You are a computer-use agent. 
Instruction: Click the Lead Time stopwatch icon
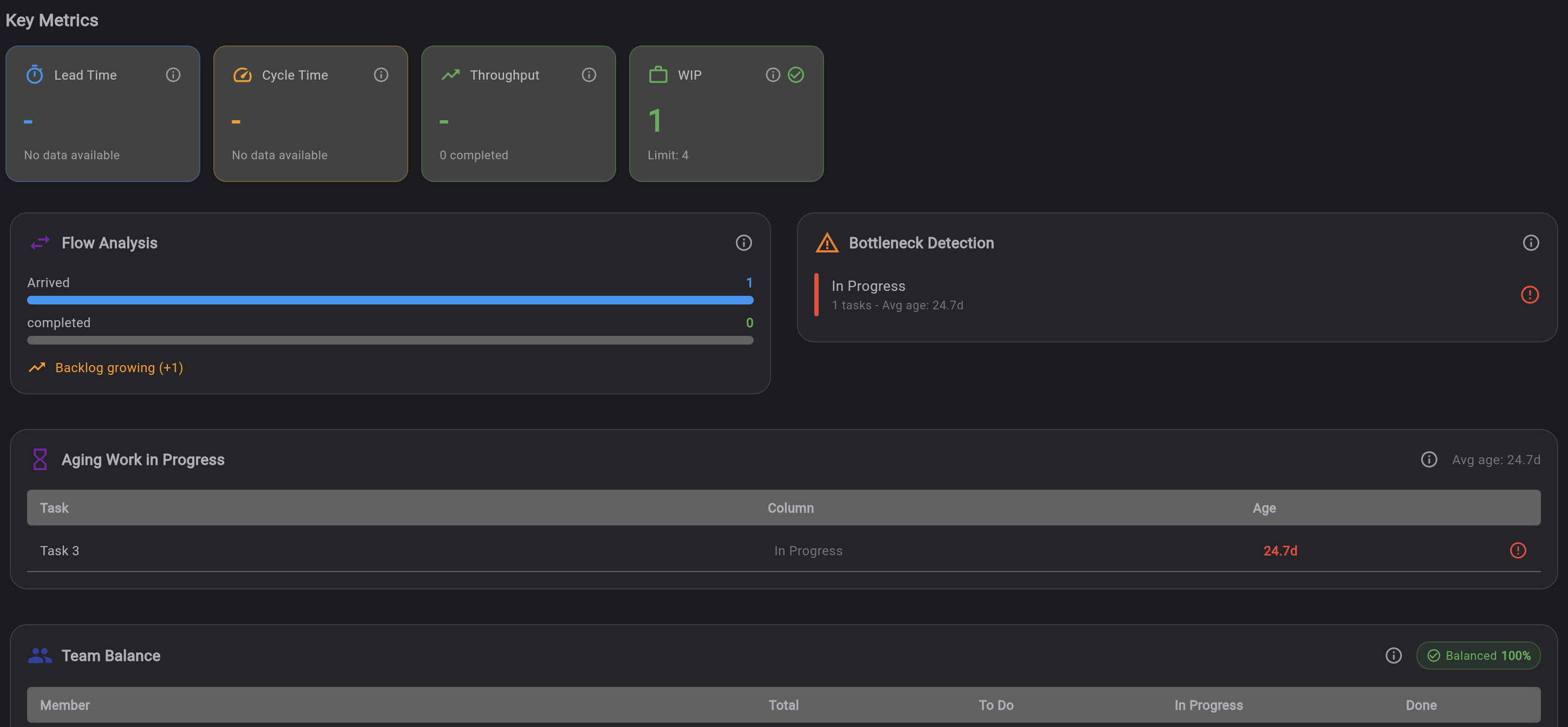pyautogui.click(x=35, y=74)
